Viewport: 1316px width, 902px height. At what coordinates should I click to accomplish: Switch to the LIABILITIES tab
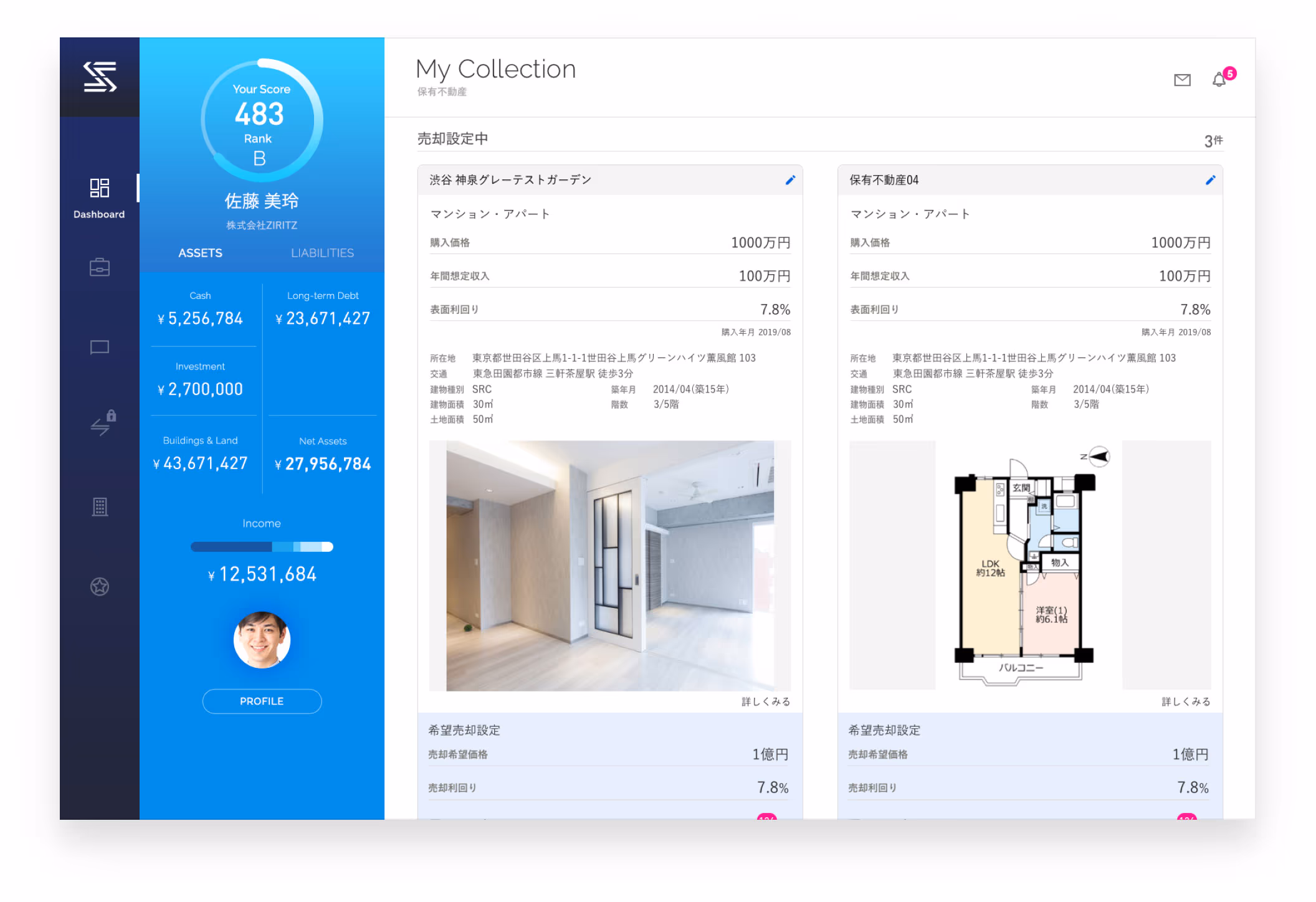322,253
